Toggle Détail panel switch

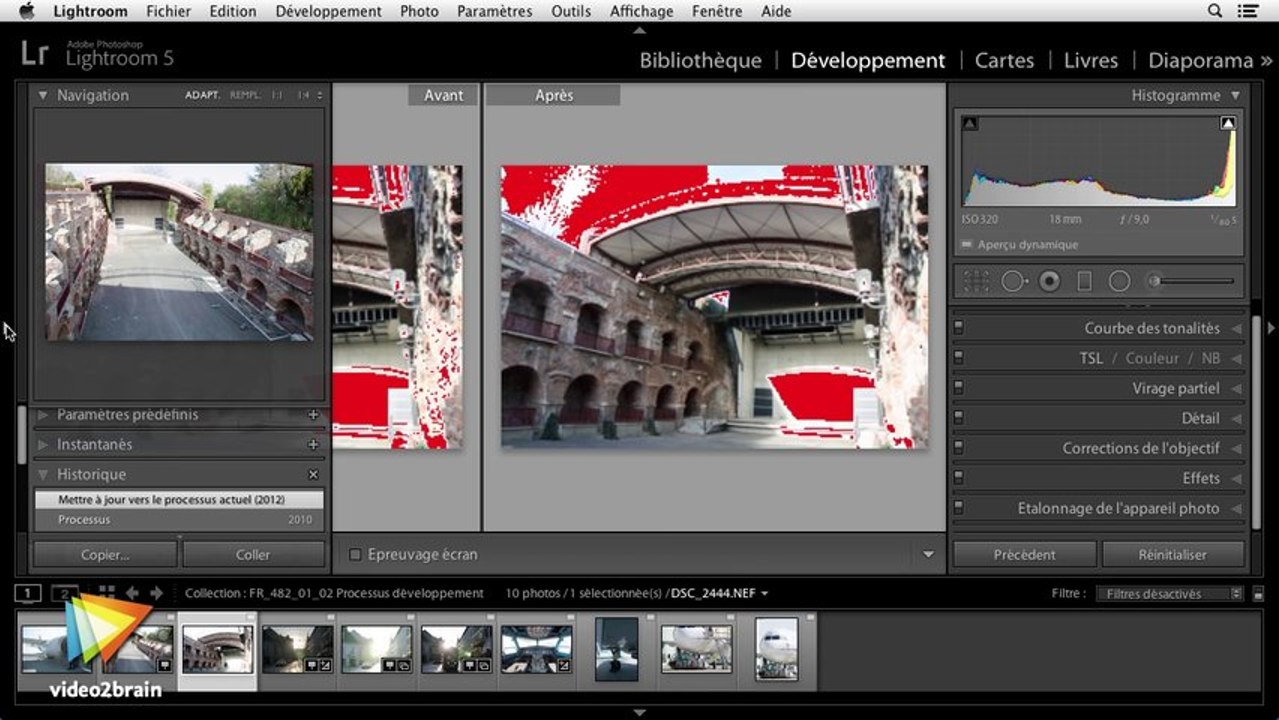[958, 418]
